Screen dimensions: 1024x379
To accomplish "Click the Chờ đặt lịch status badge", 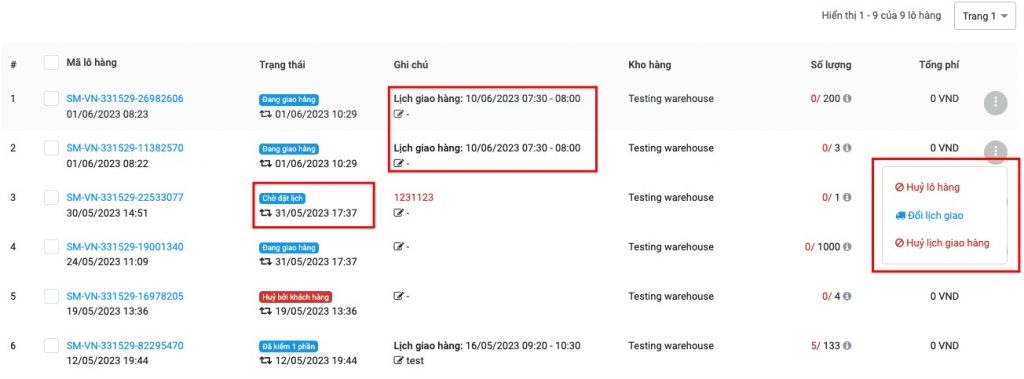I will (x=282, y=199).
